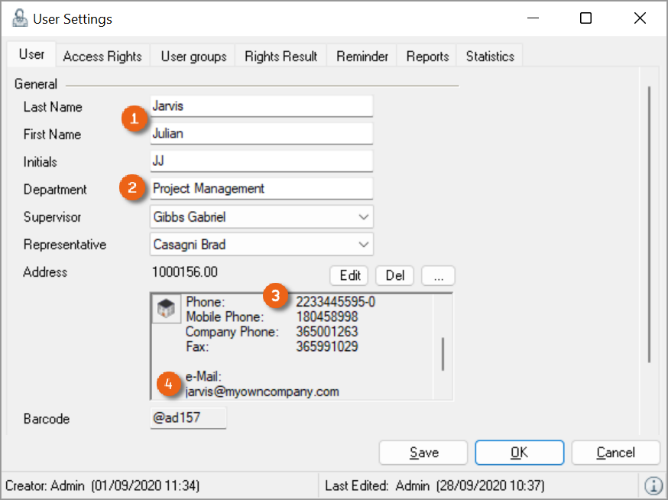Click the address details scrollbar
The image size is (668, 500).
(443, 353)
